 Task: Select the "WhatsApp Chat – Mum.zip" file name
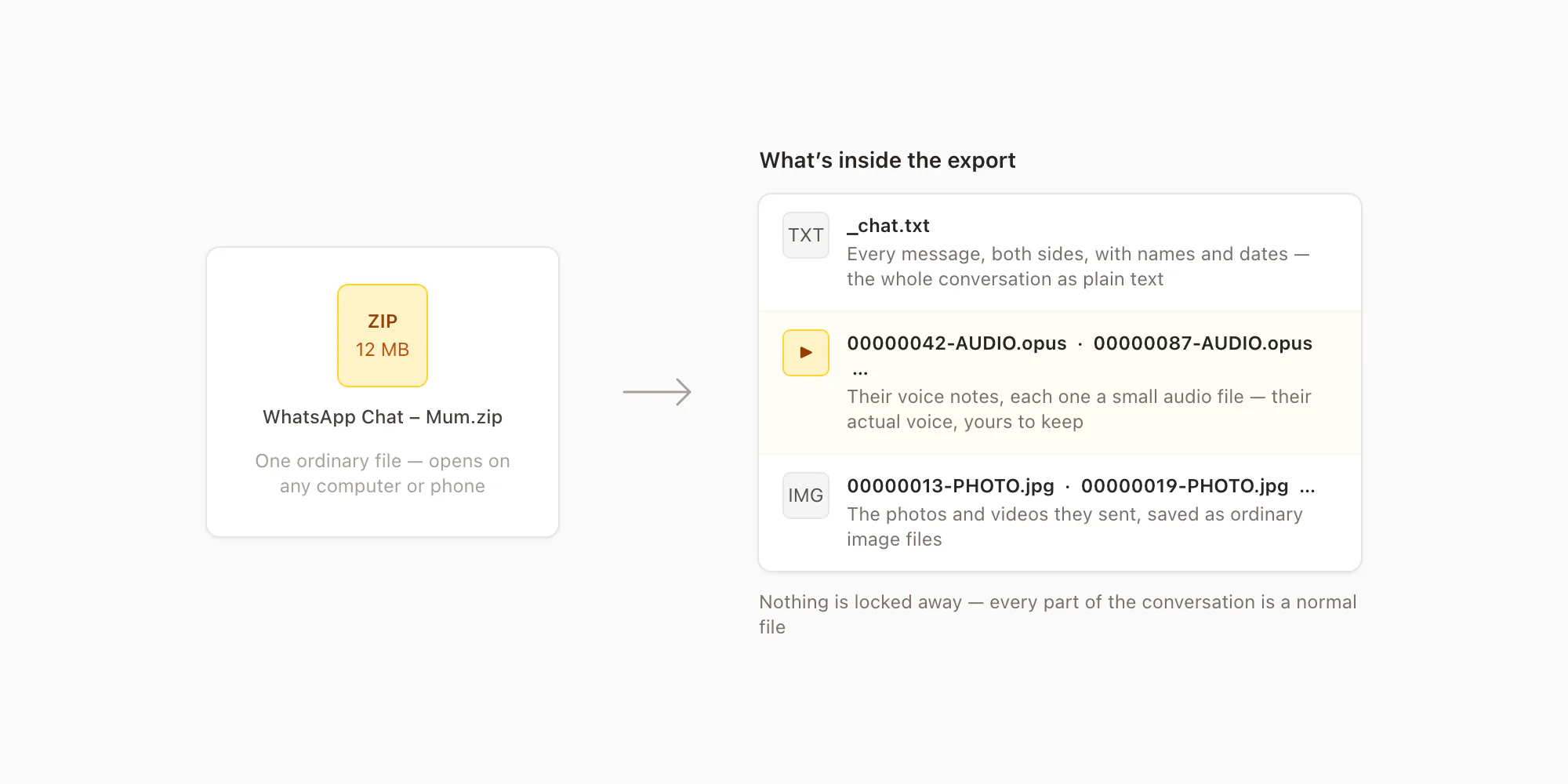point(383,417)
